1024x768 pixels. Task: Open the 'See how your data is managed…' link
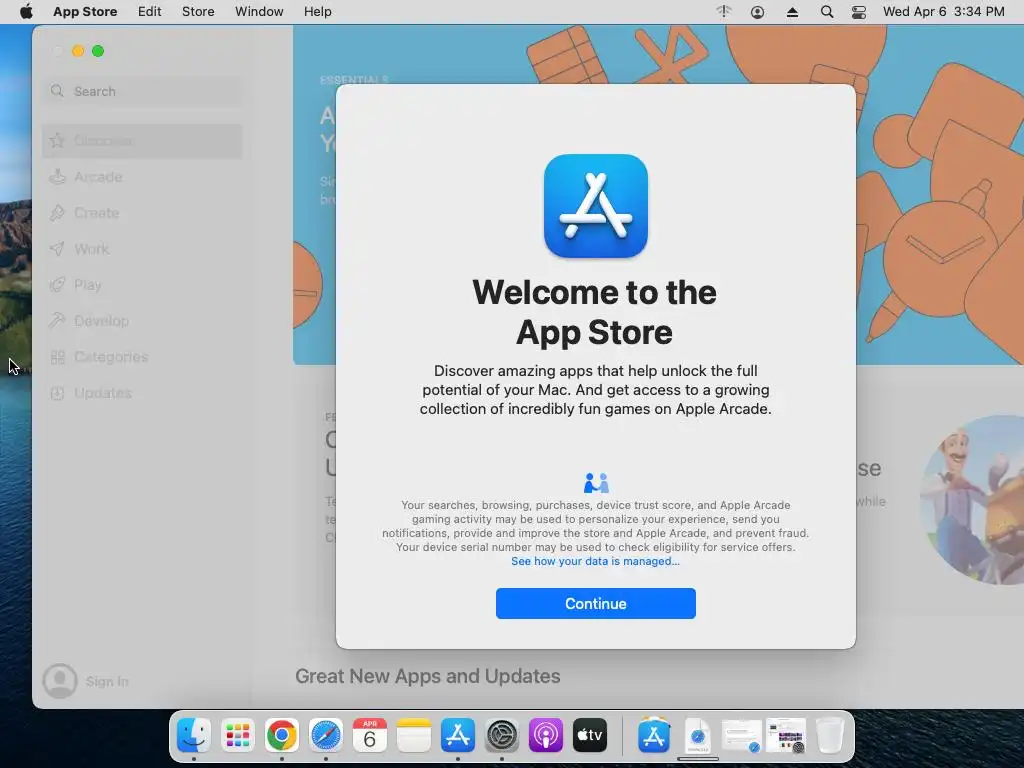595,561
